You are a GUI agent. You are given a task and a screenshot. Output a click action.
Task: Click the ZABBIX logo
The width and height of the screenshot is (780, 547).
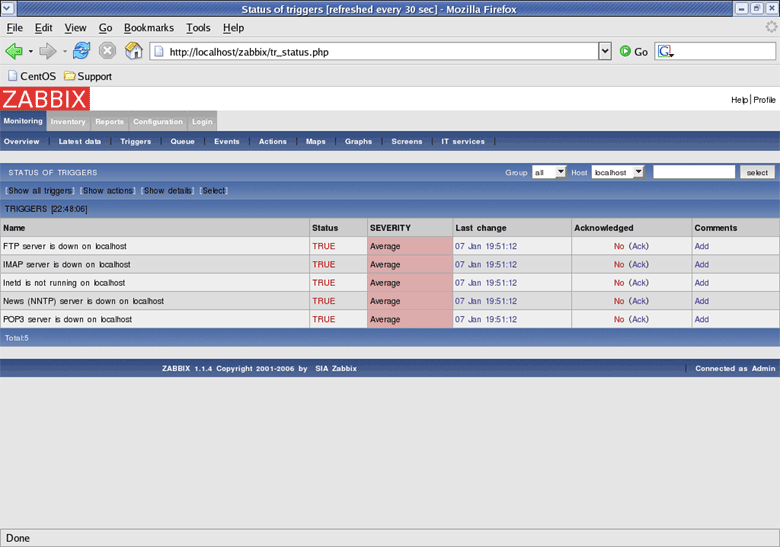(x=44, y=98)
